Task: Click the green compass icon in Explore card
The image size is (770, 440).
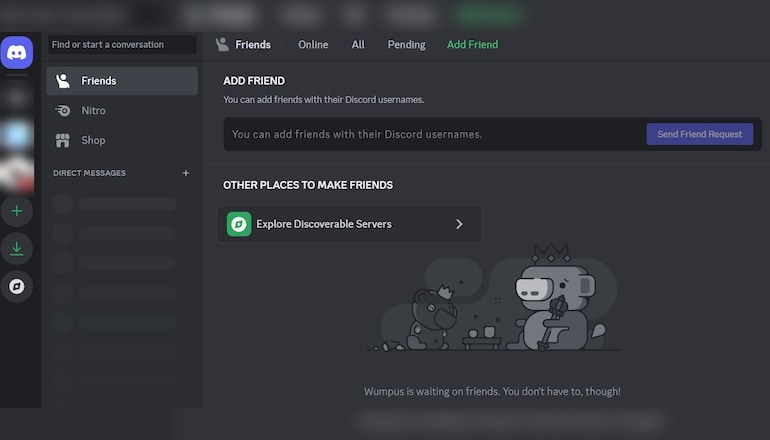Action: click(239, 224)
